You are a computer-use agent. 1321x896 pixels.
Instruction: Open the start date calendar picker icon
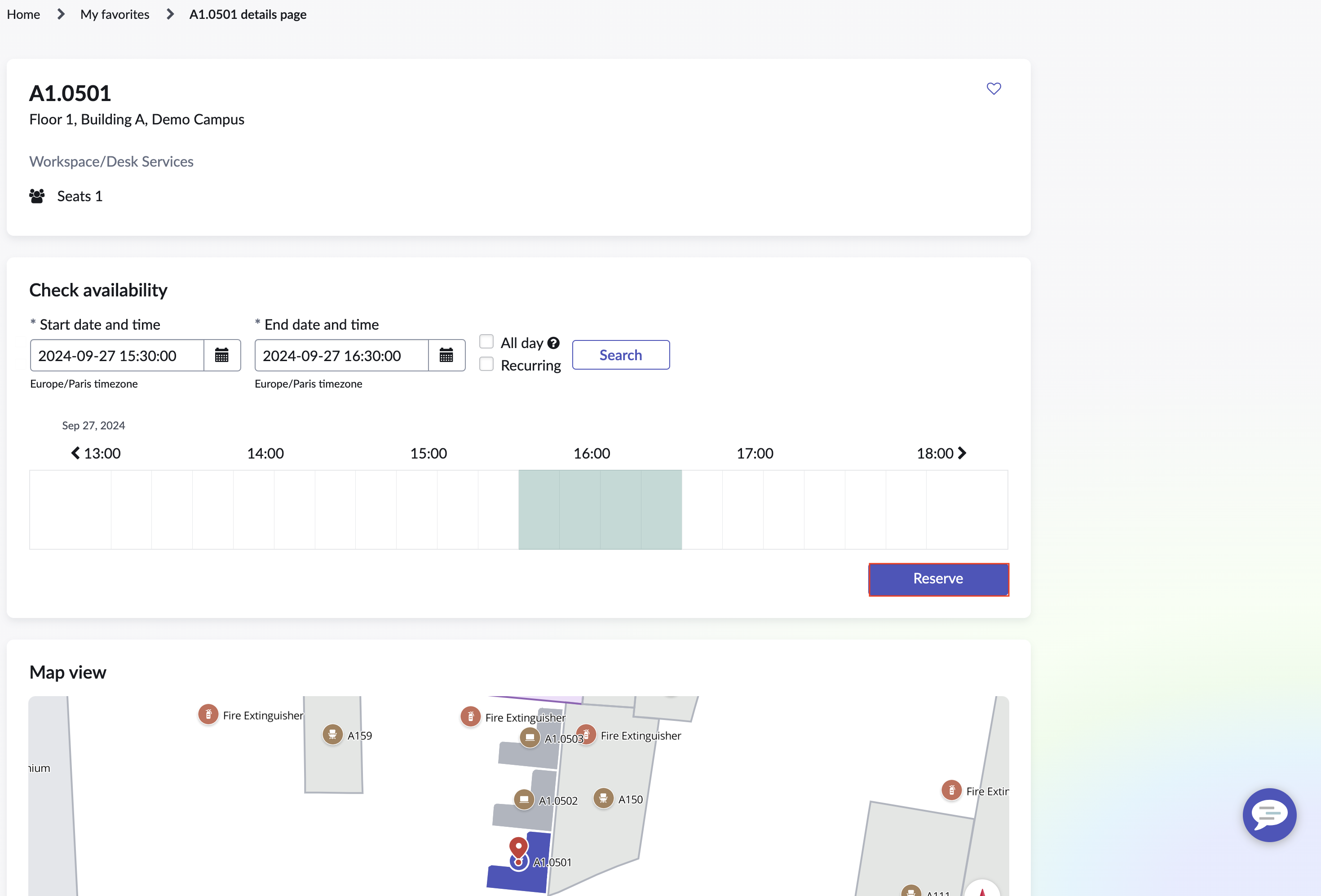point(222,355)
